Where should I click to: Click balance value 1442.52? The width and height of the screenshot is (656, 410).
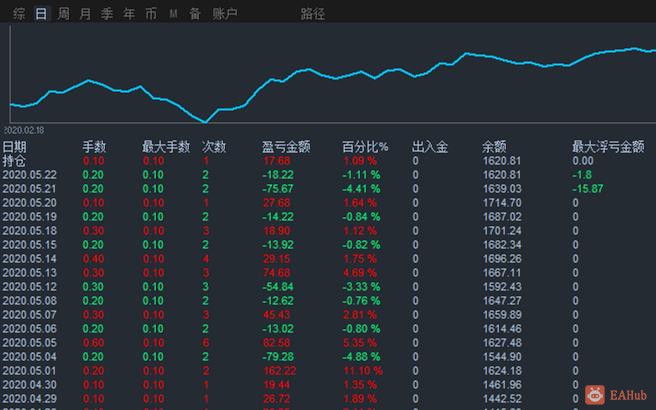click(x=502, y=399)
